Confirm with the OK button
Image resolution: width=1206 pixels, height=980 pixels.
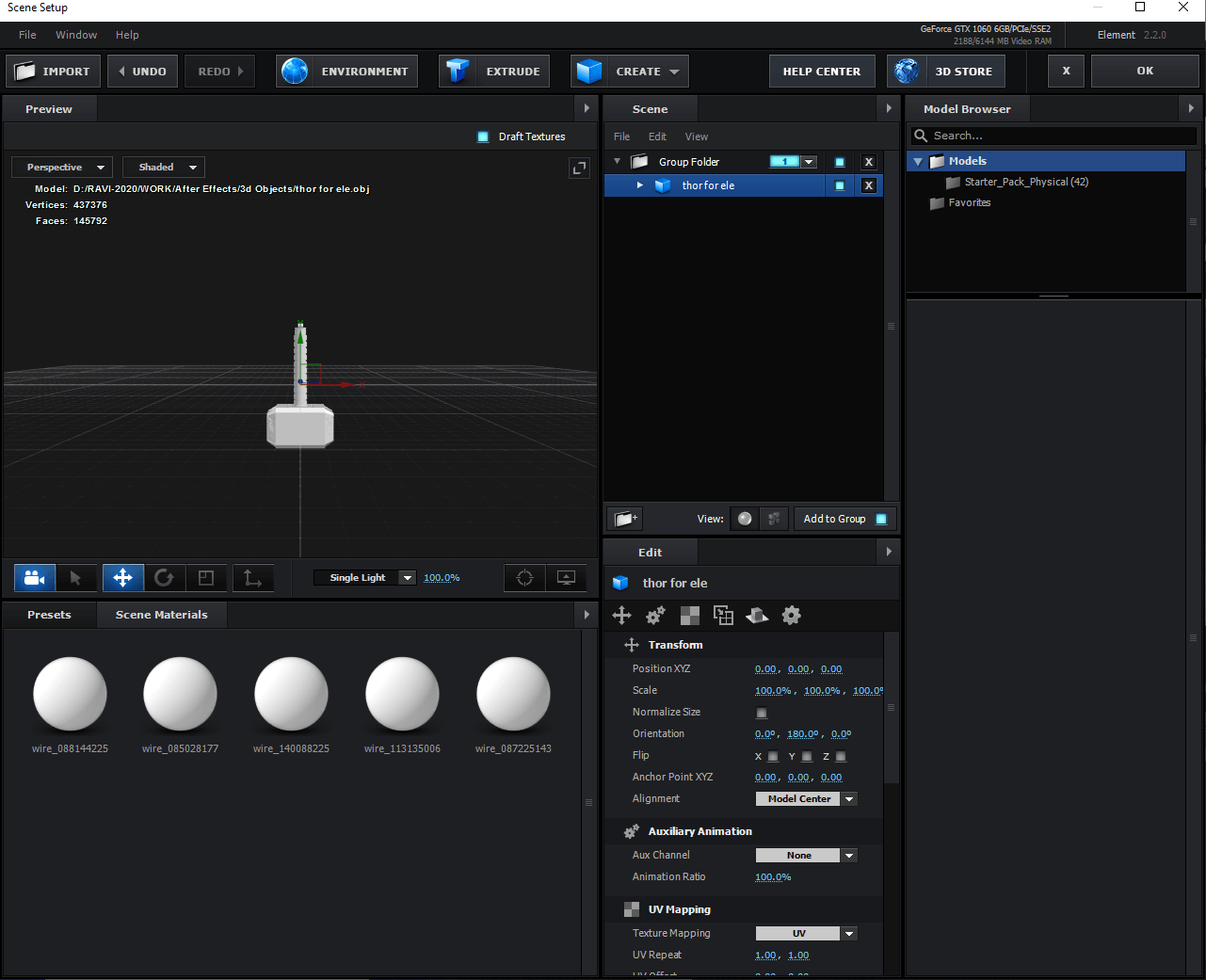(1145, 71)
